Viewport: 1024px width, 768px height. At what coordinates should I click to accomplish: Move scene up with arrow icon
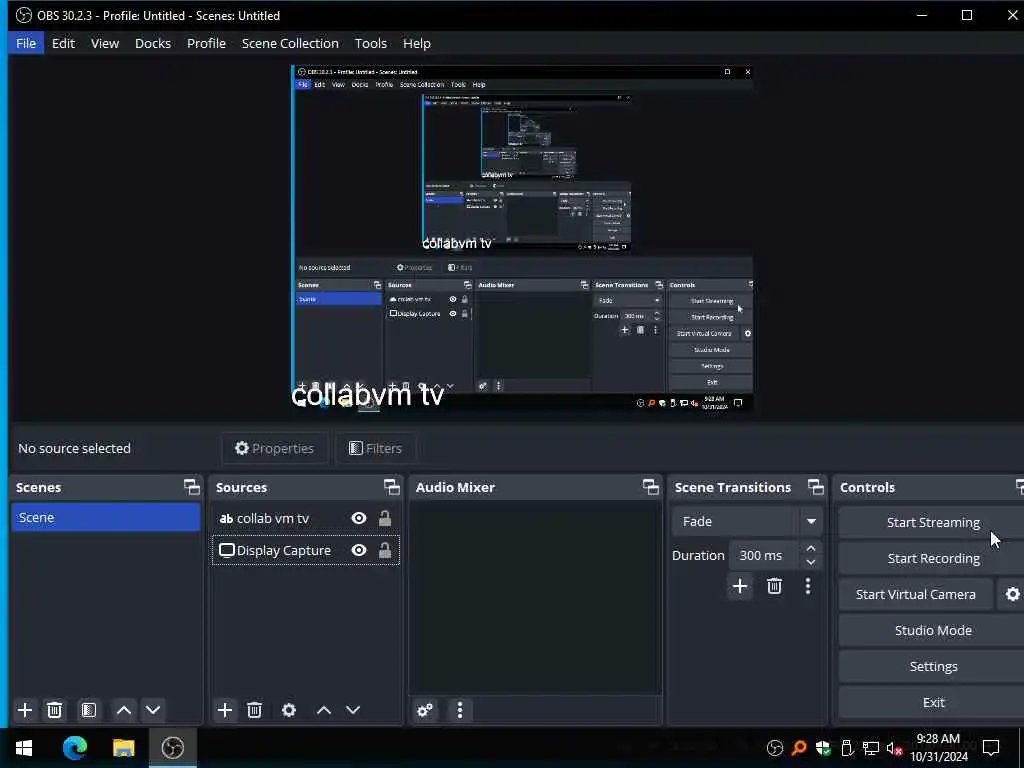coord(123,710)
